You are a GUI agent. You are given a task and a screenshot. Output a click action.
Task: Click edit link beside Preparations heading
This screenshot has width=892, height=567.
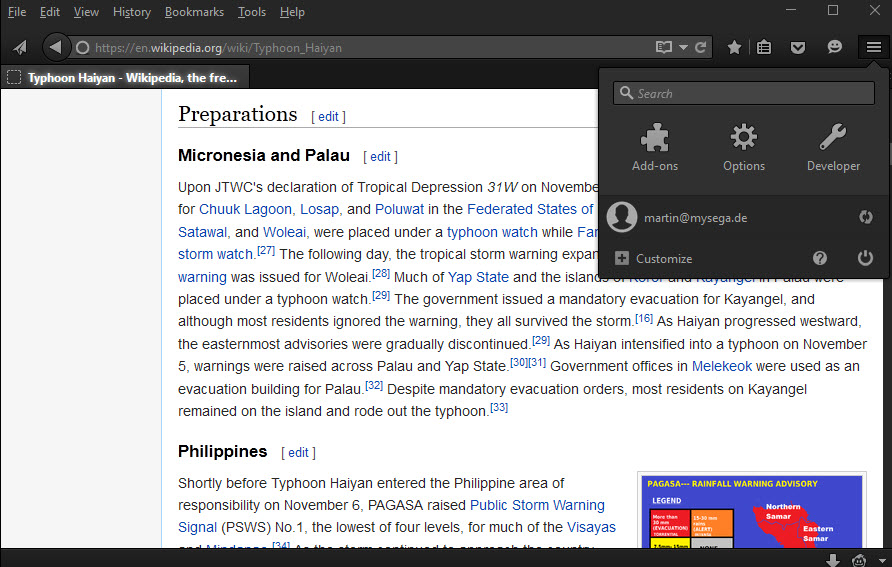click(328, 117)
